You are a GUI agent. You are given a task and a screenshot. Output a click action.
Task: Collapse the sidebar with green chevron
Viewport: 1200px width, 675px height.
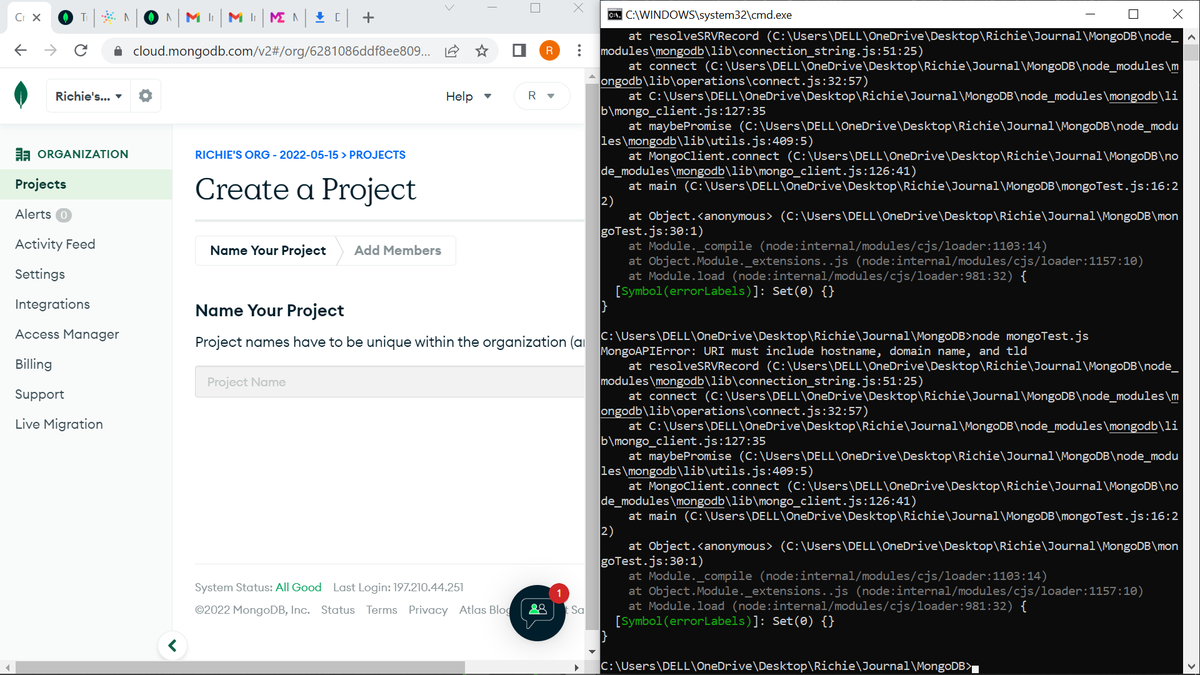pyautogui.click(x=172, y=646)
